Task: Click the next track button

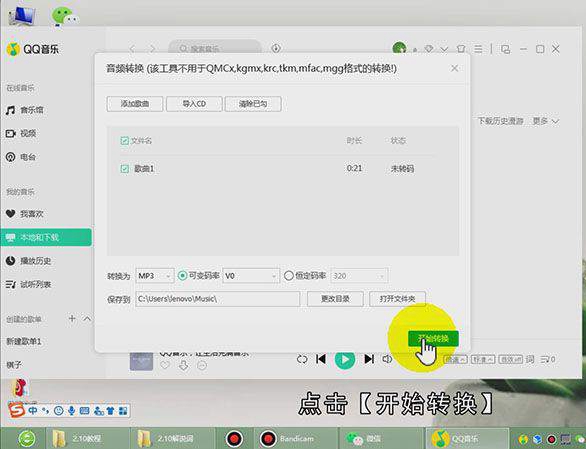Action: (x=369, y=359)
